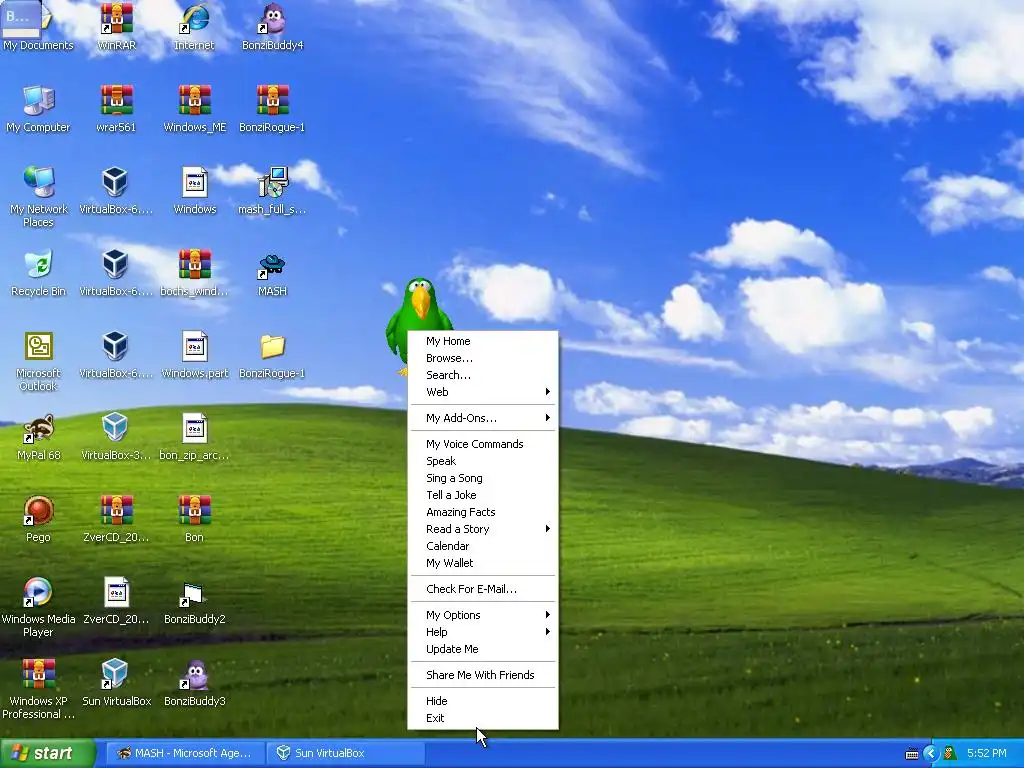Screen dimensions: 1024x768
Task: Choose My Home from context menu
Action: pos(483,341)
